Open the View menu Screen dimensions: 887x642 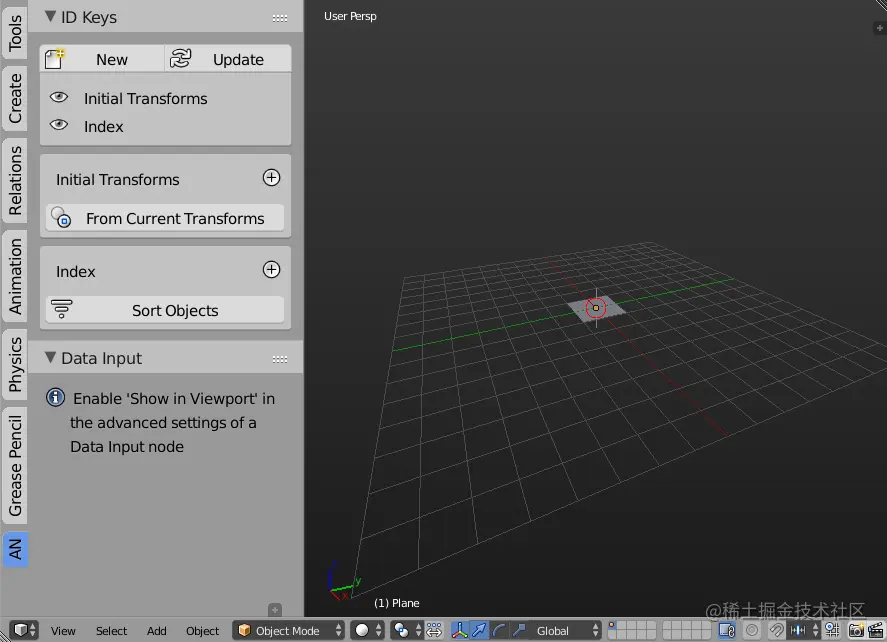point(63,630)
